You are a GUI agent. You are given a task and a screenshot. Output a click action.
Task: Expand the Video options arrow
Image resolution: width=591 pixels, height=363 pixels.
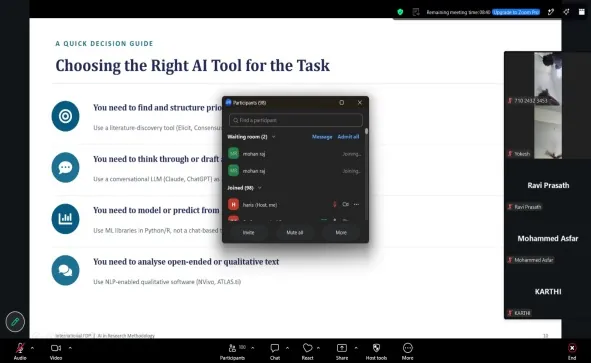click(x=70, y=348)
